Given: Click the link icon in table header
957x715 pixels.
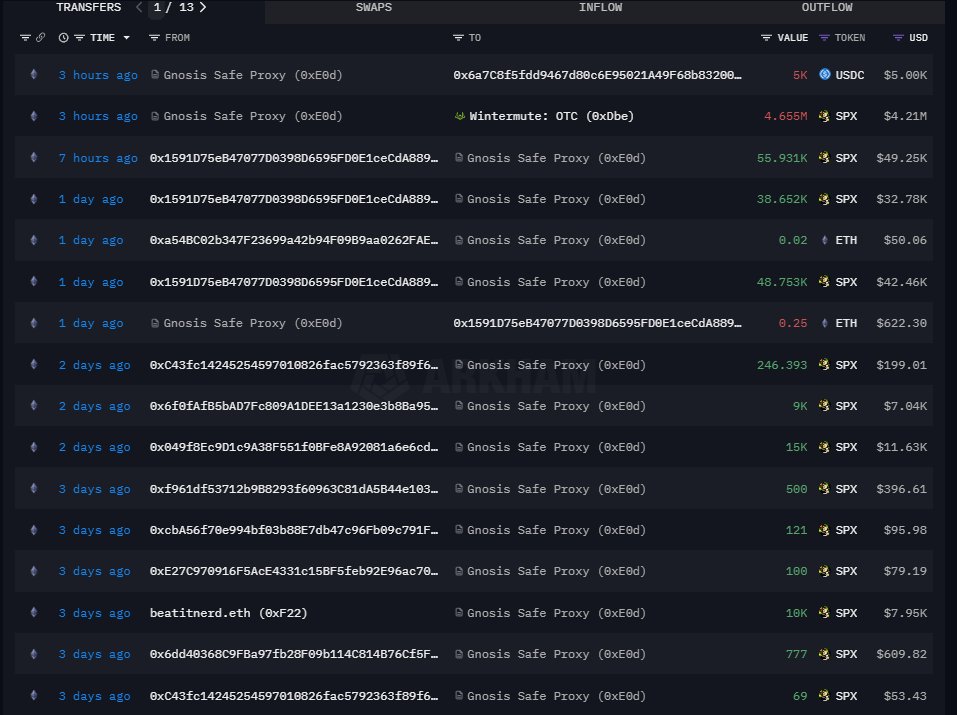Looking at the screenshot, I should point(40,38).
